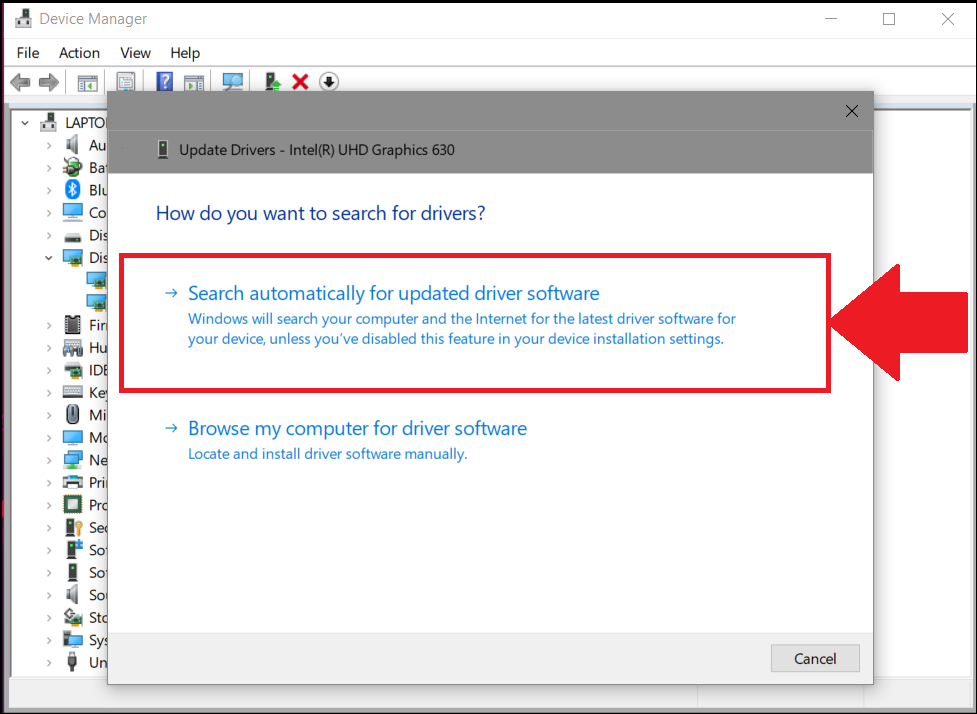977x714 pixels.
Task: Open the View menu
Action: point(134,53)
